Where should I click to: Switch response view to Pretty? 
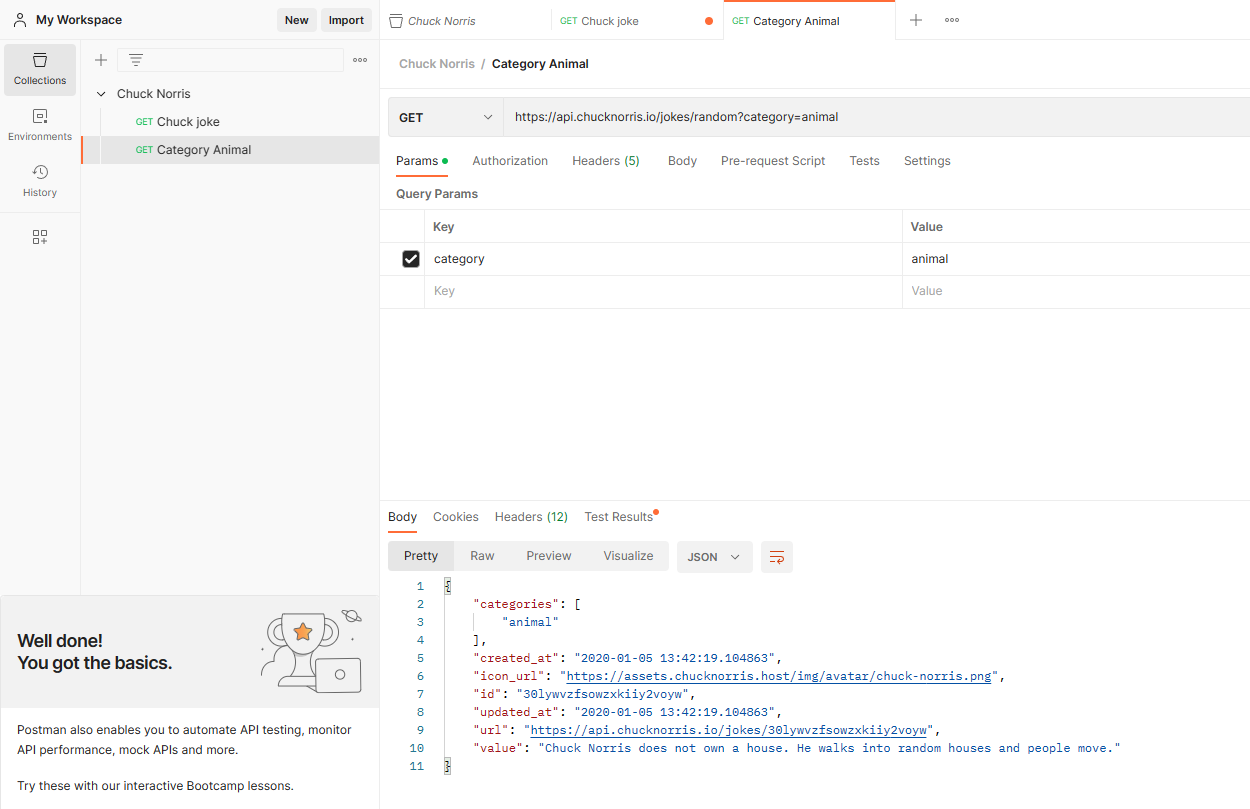421,556
